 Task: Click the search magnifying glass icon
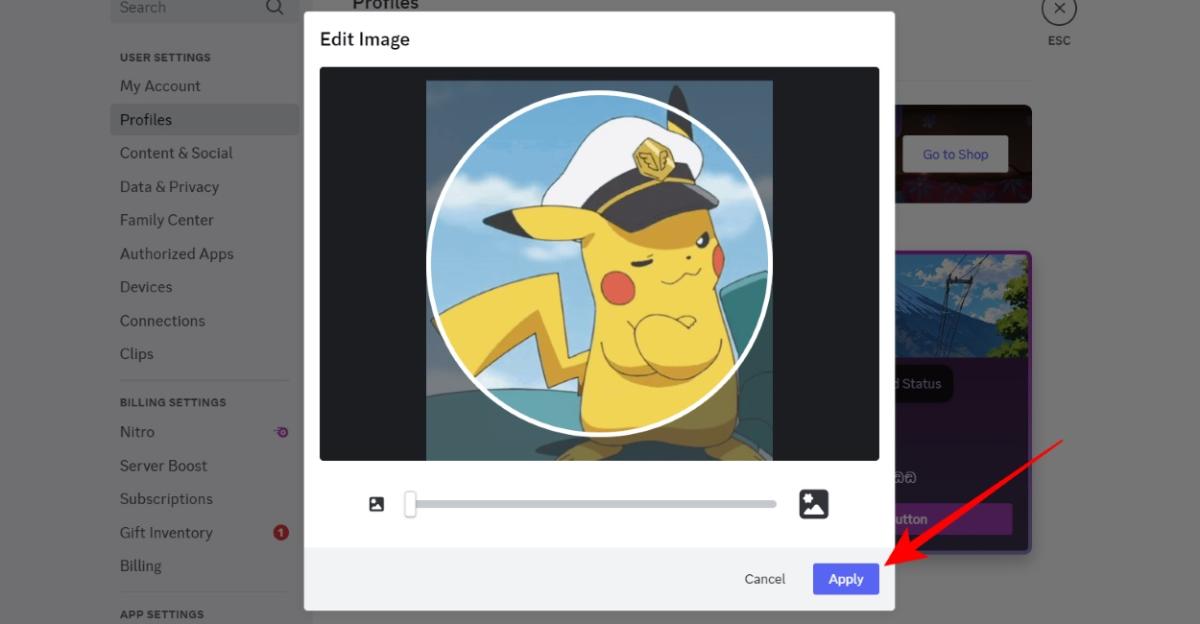pyautogui.click(x=274, y=7)
